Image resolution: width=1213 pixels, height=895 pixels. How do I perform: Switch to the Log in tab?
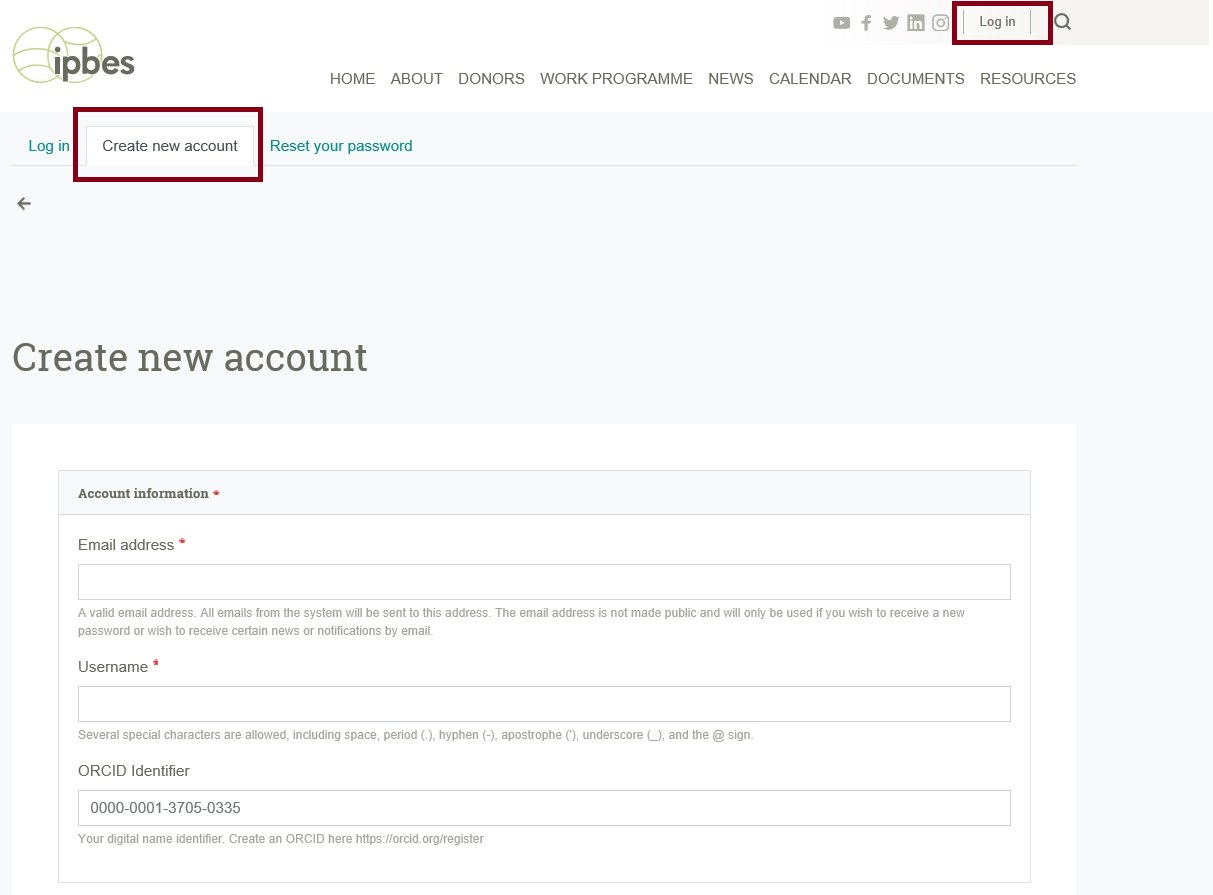[49, 146]
